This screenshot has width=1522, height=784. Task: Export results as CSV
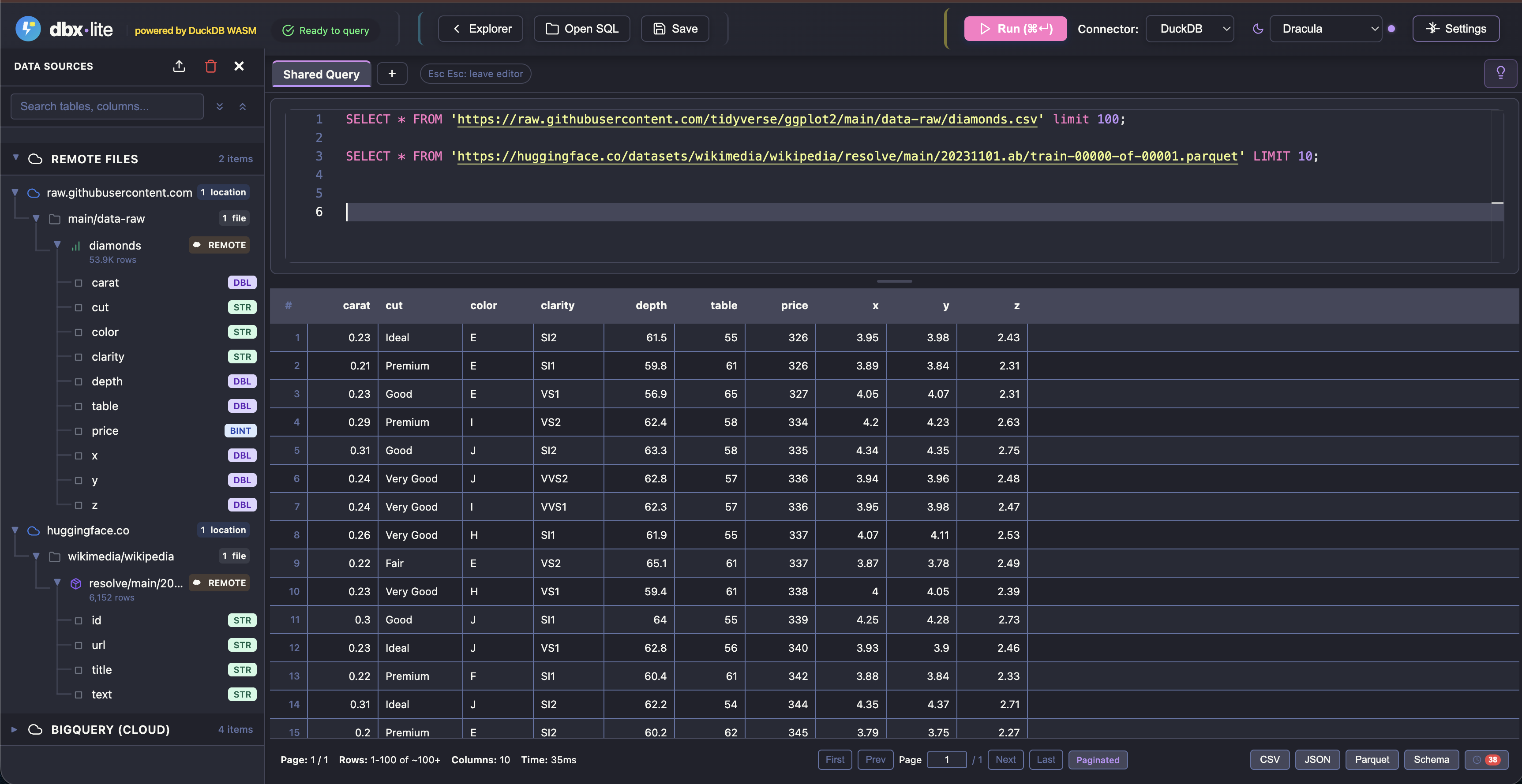(x=1270, y=760)
